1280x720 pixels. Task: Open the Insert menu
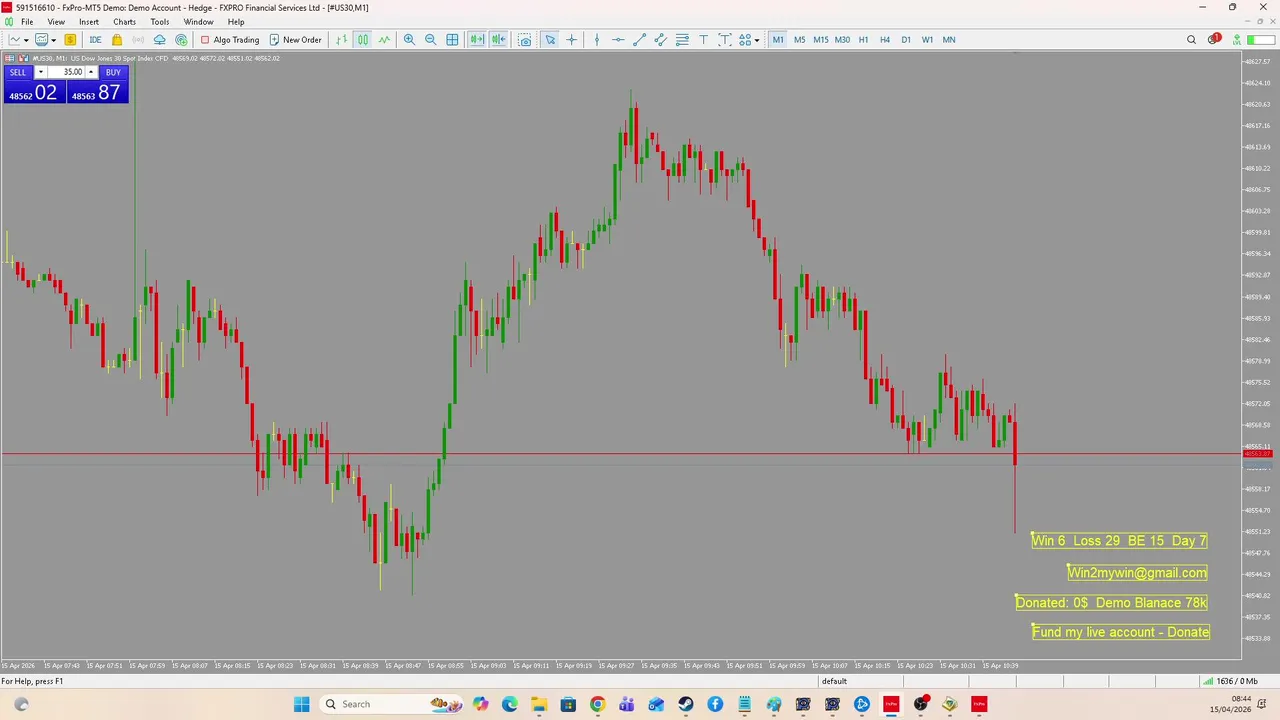pos(89,22)
